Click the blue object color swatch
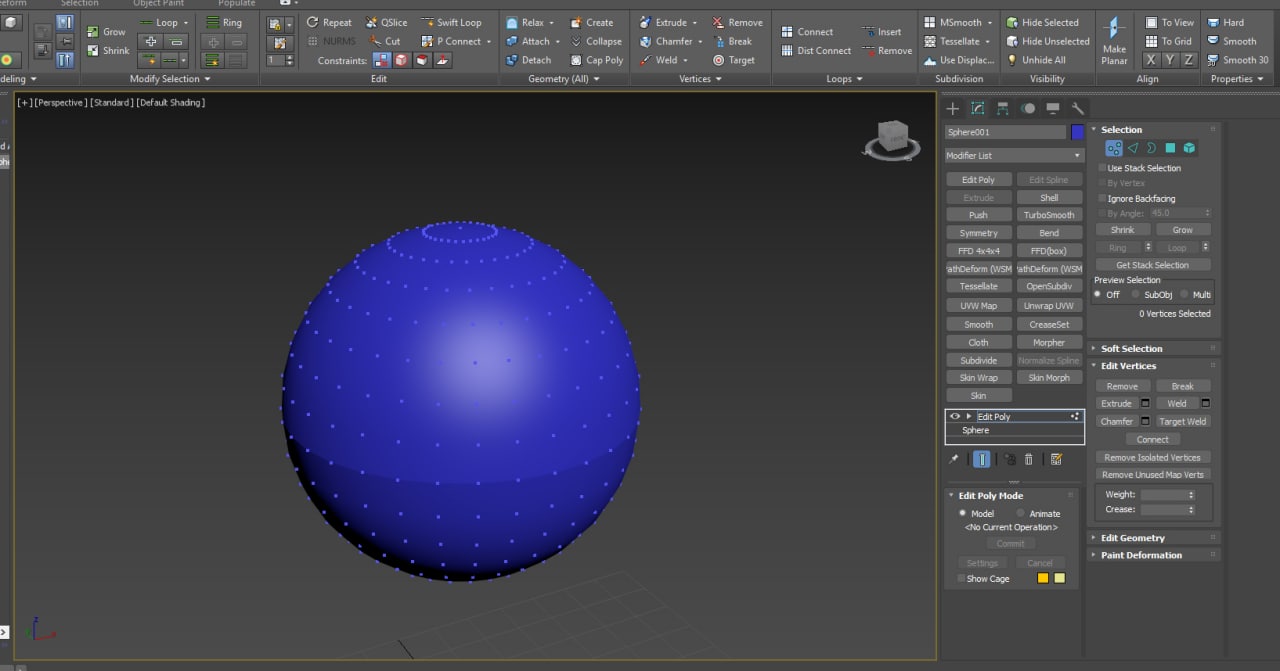 pyautogui.click(x=1077, y=132)
